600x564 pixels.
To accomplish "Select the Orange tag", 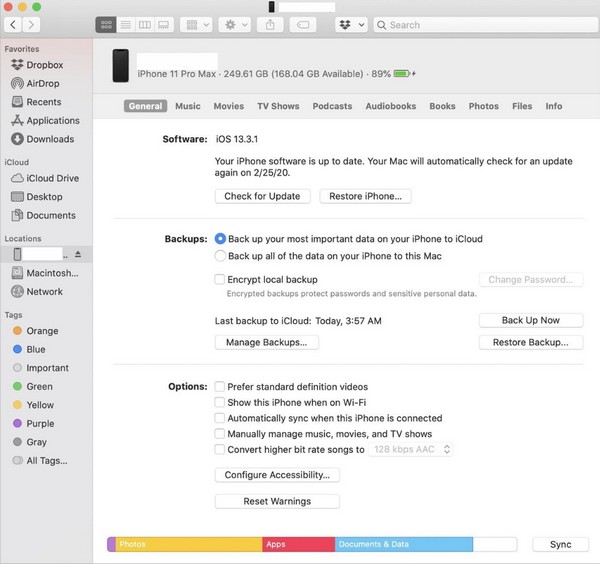I will coord(35,331).
